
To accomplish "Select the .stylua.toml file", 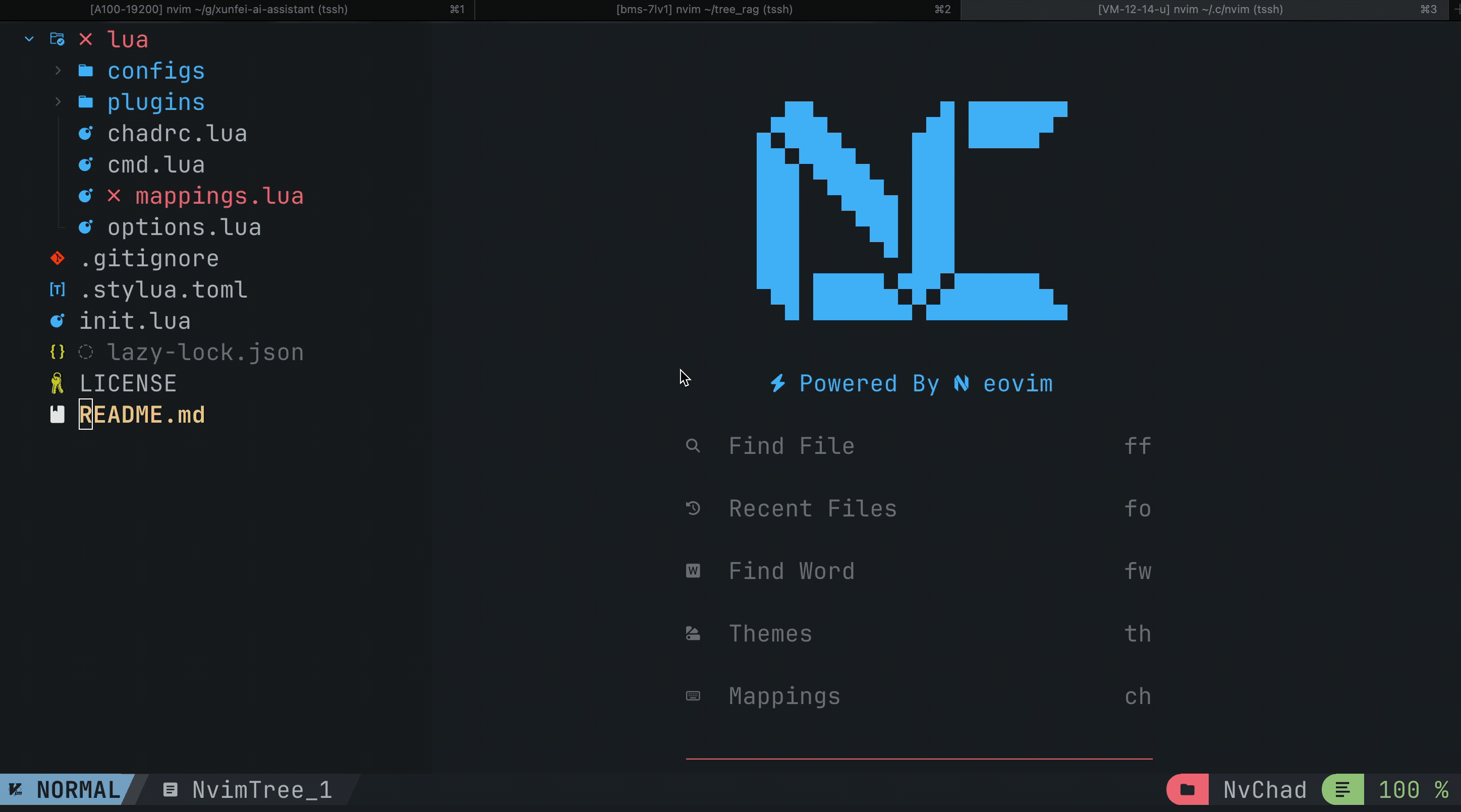I will pos(163,290).
